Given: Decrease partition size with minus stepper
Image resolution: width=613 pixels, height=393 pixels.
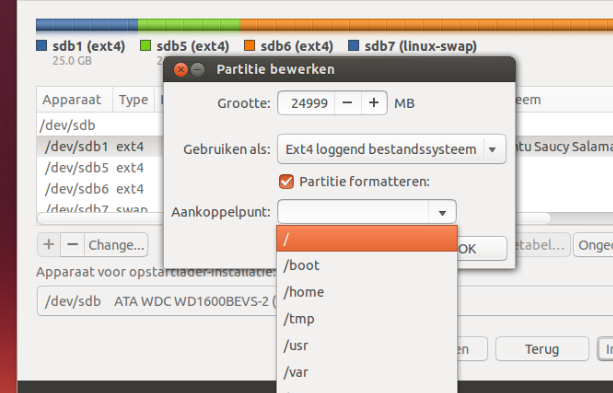Looking at the screenshot, I should (x=347, y=103).
